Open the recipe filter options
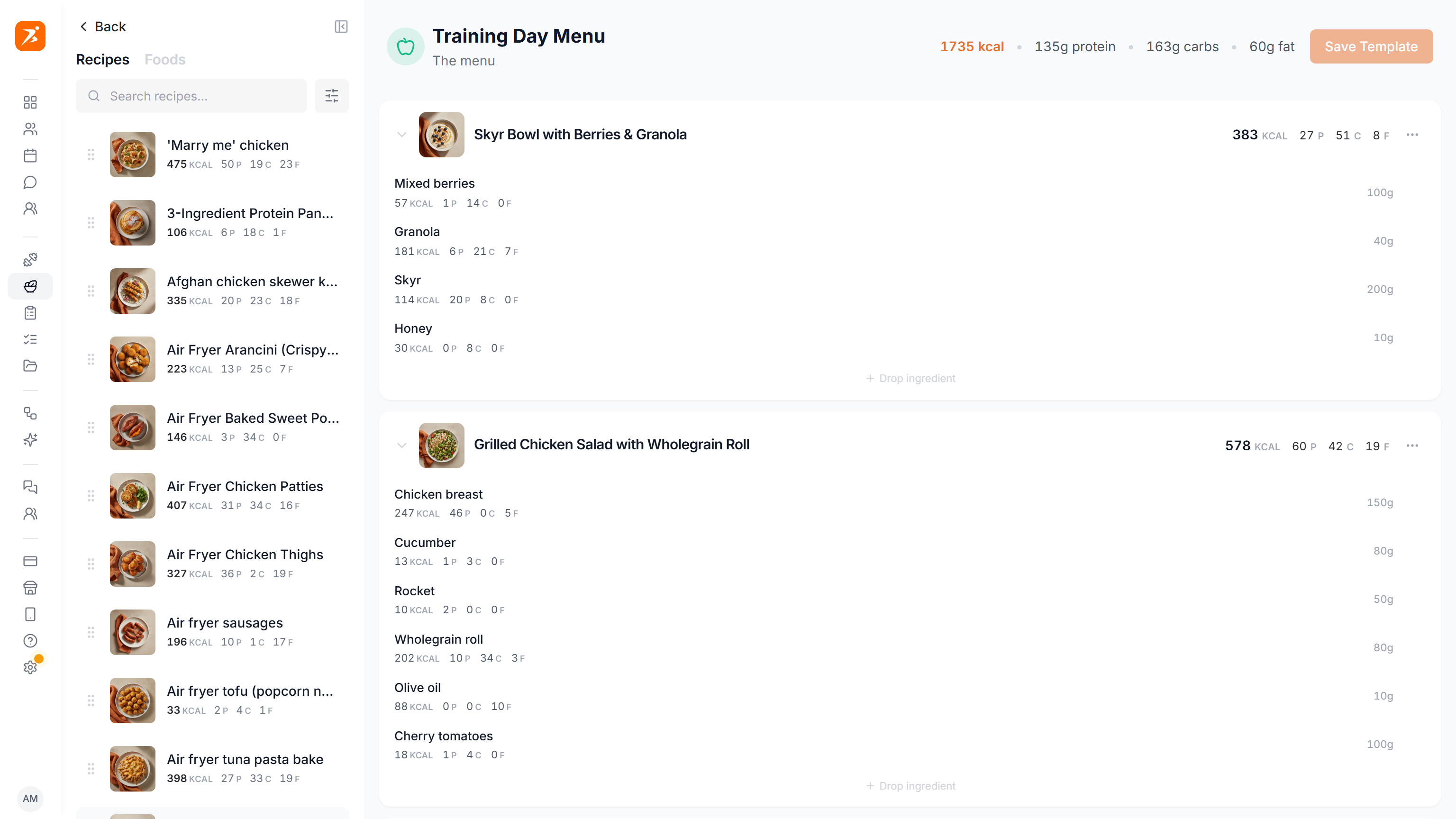The image size is (1456, 819). (x=332, y=96)
